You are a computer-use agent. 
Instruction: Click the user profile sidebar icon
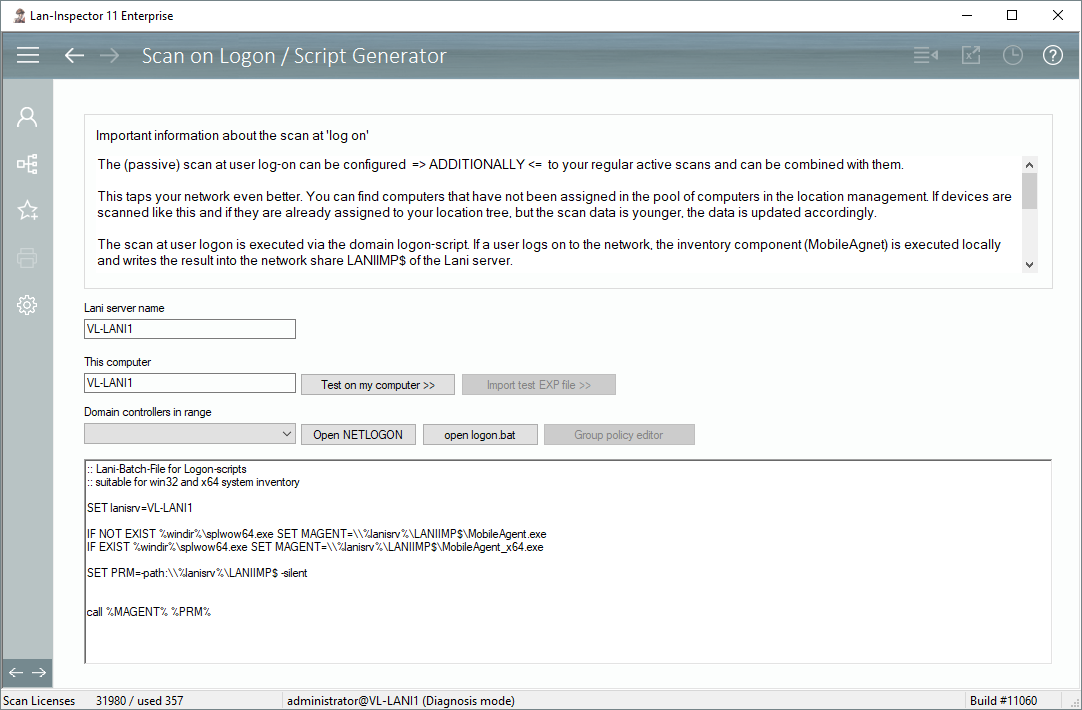coord(27,117)
